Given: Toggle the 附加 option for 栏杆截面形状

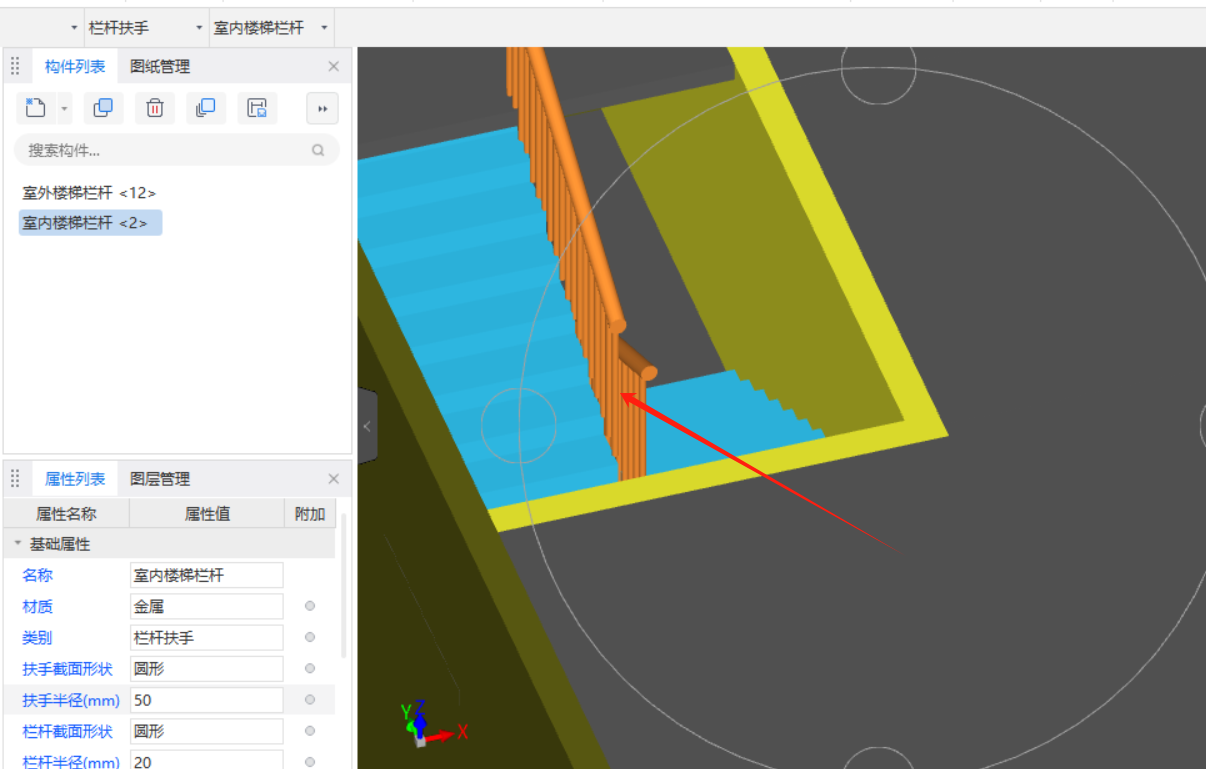Looking at the screenshot, I should coord(310,731).
